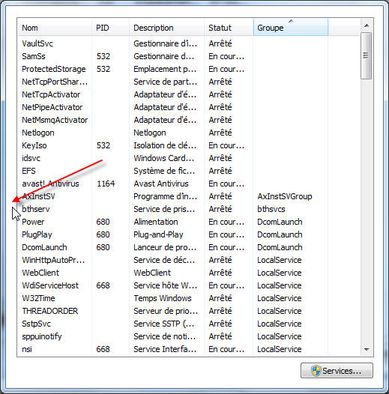Sort by the PID column header

click(x=111, y=28)
